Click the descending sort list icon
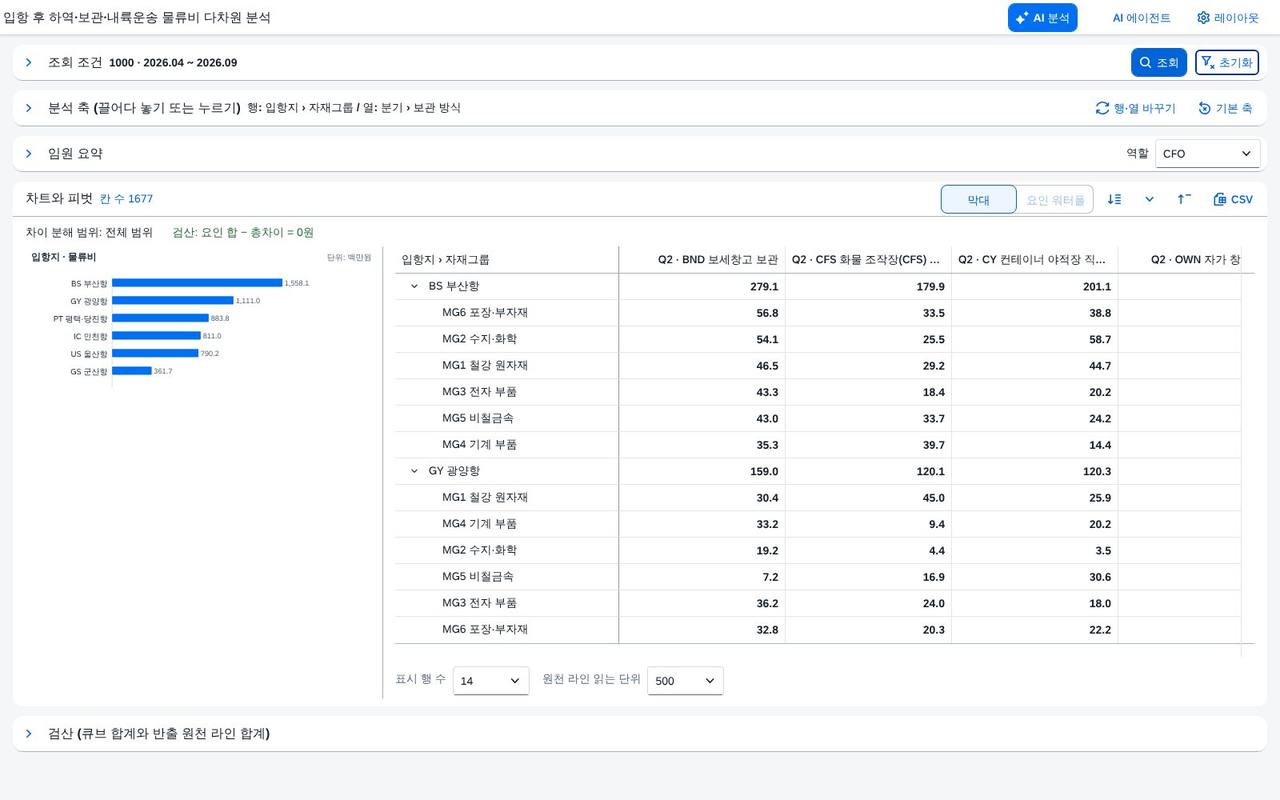 point(1114,199)
